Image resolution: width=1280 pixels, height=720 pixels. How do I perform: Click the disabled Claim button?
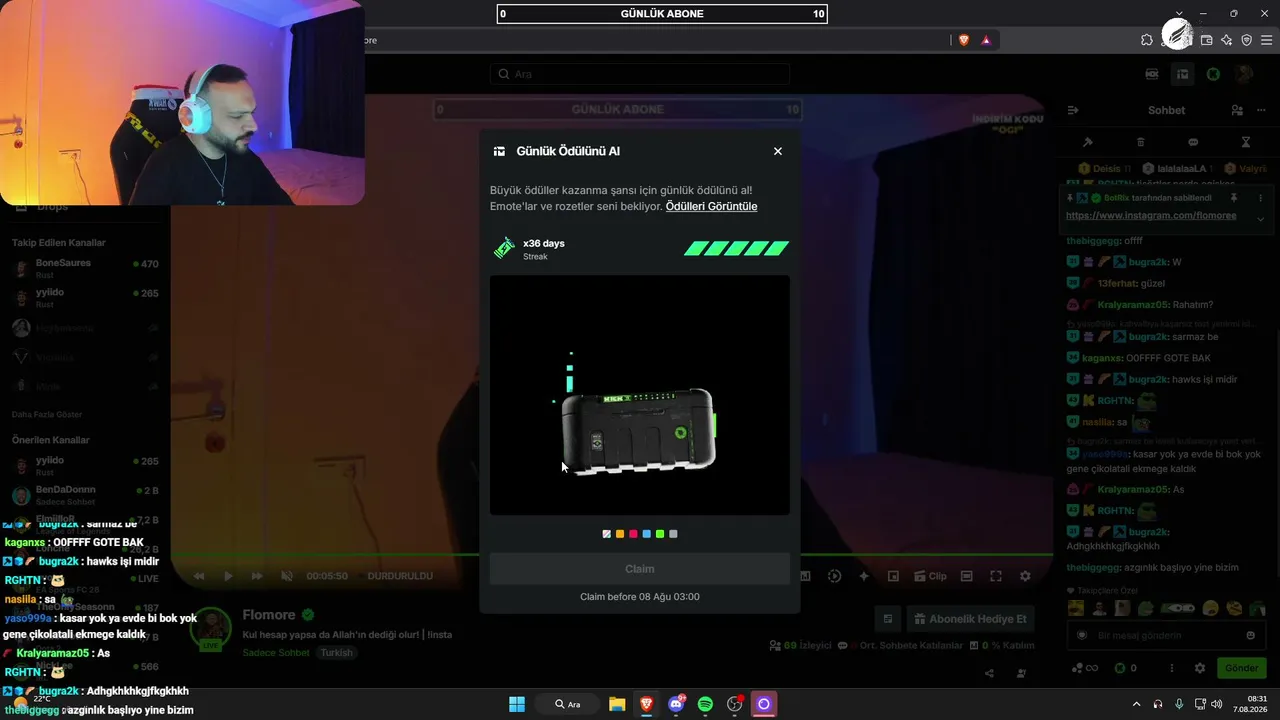click(640, 569)
